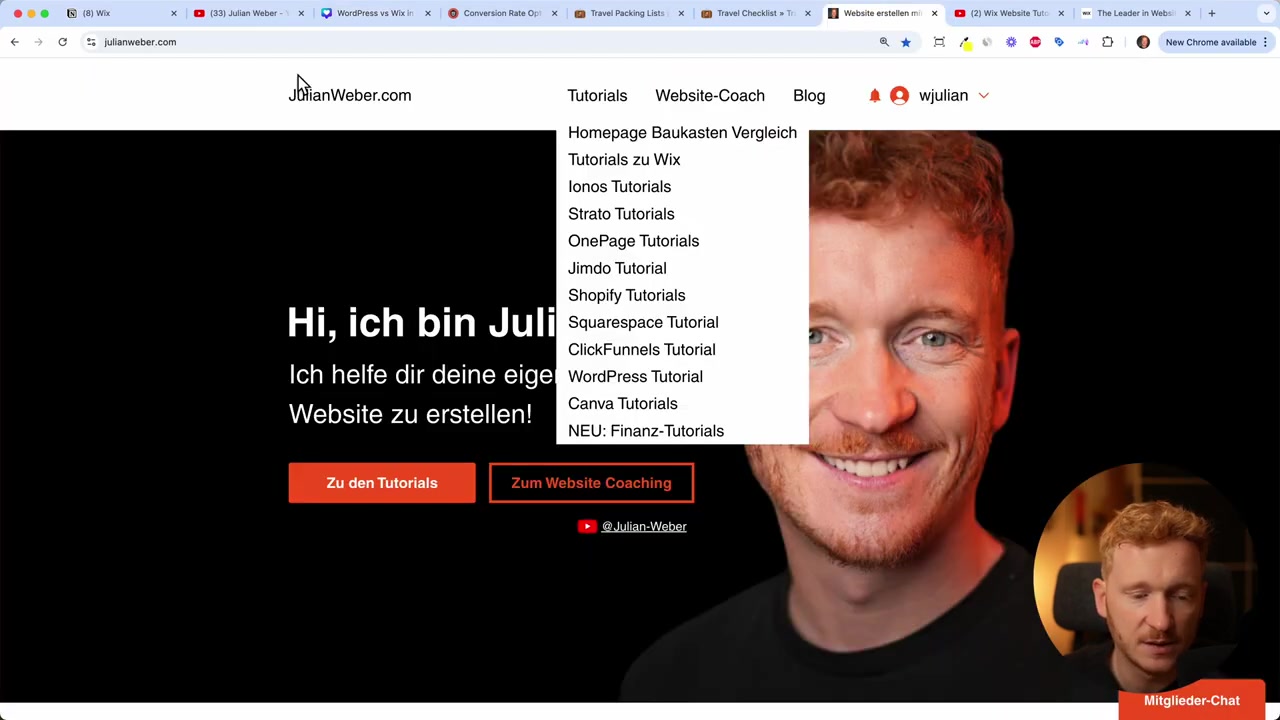Screen dimensions: 1280x720
Task: Open a new browser tab with plus
Action: [x=1211, y=13]
